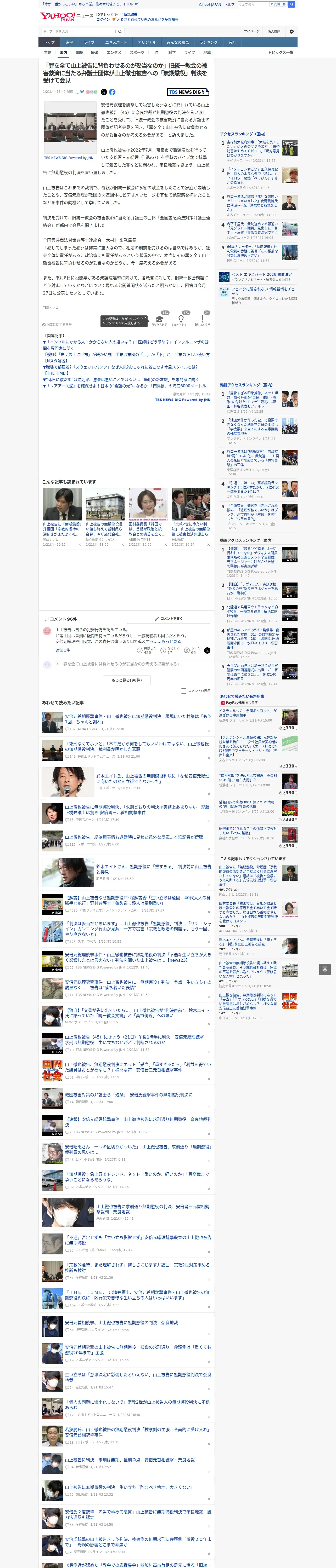Switch to the ライブ main tab

(x=89, y=43)
